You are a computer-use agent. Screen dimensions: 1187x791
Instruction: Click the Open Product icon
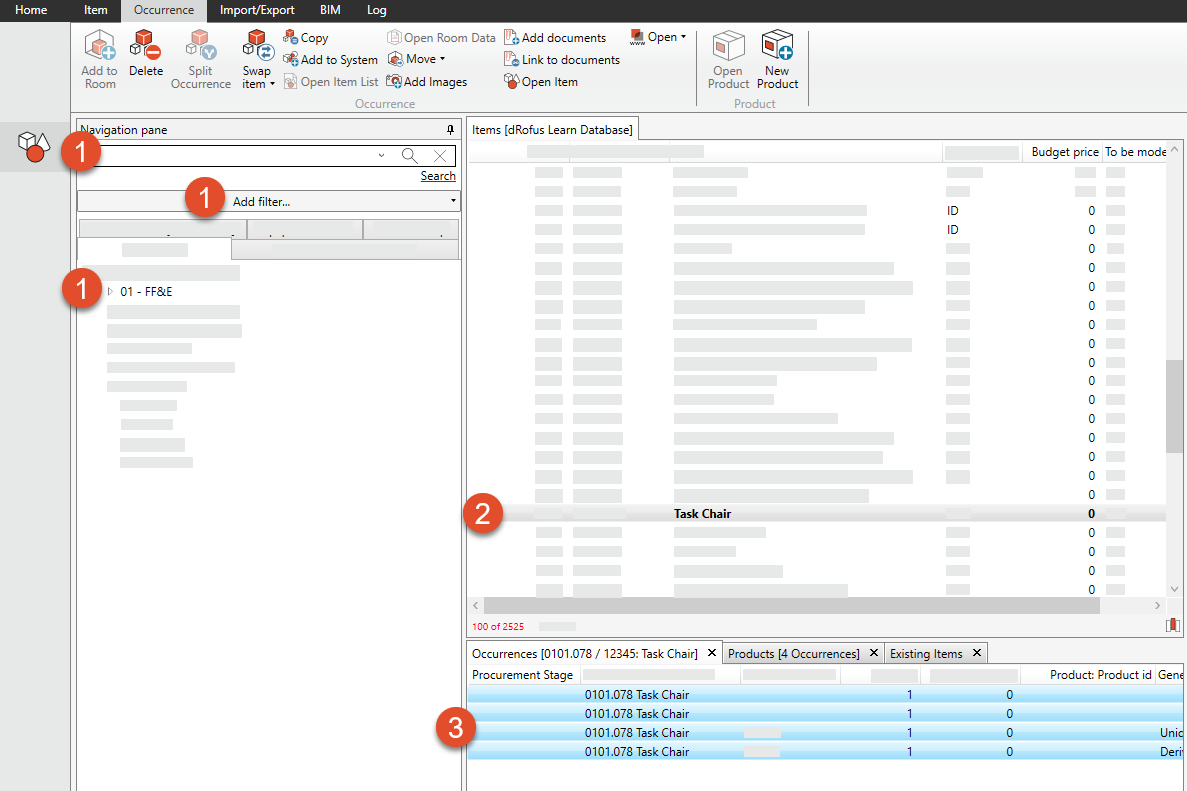(x=728, y=47)
